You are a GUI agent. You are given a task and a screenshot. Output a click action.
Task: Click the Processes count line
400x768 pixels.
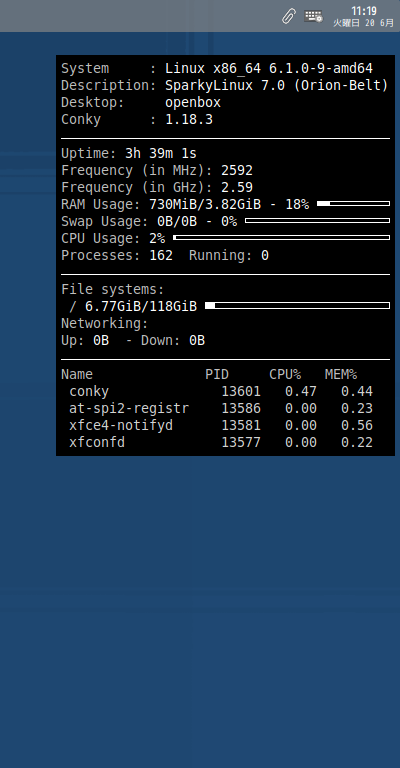tap(165, 256)
